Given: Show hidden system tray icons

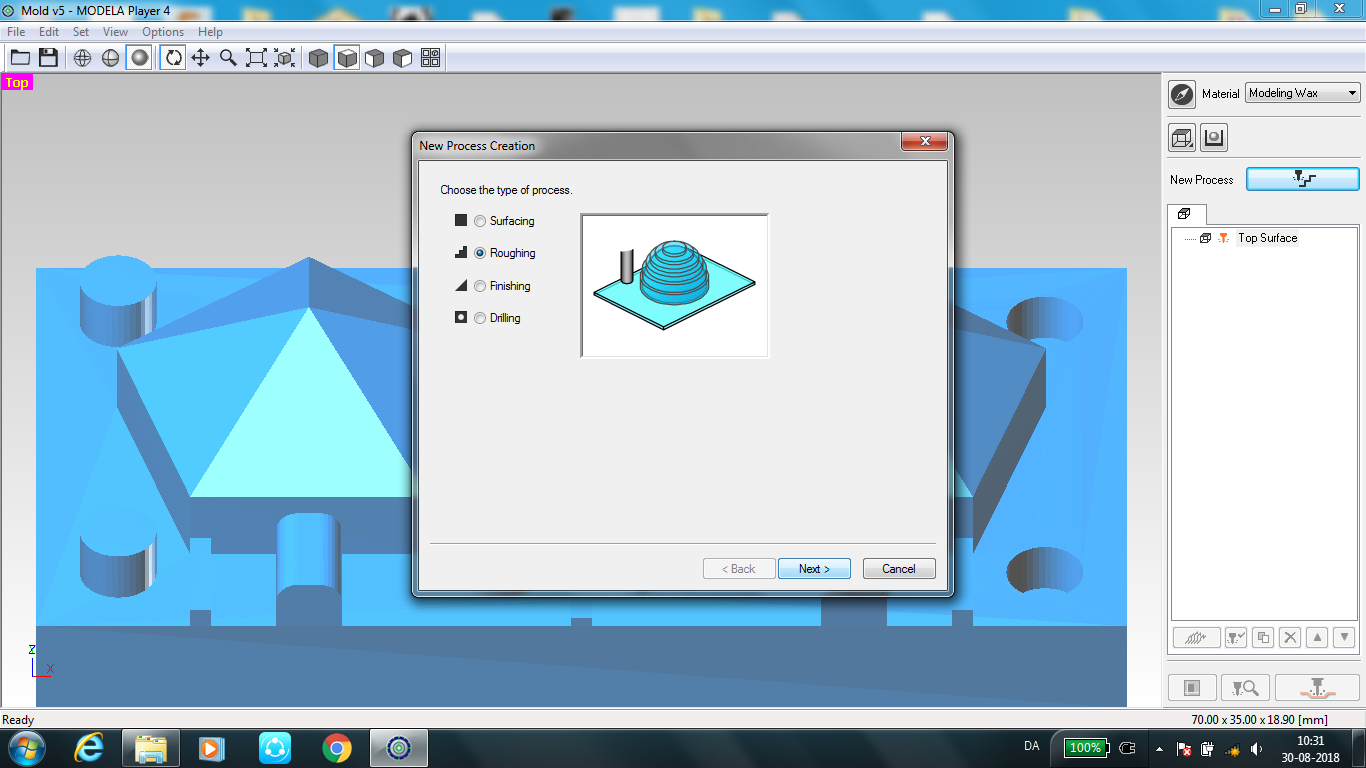Looking at the screenshot, I should coord(1159,748).
